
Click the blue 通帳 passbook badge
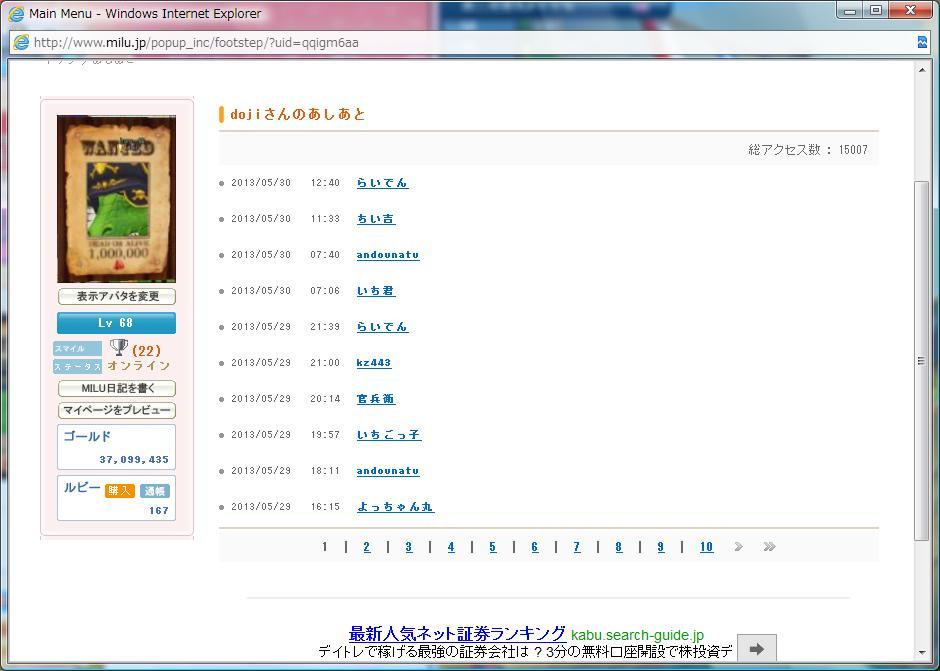(x=155, y=490)
